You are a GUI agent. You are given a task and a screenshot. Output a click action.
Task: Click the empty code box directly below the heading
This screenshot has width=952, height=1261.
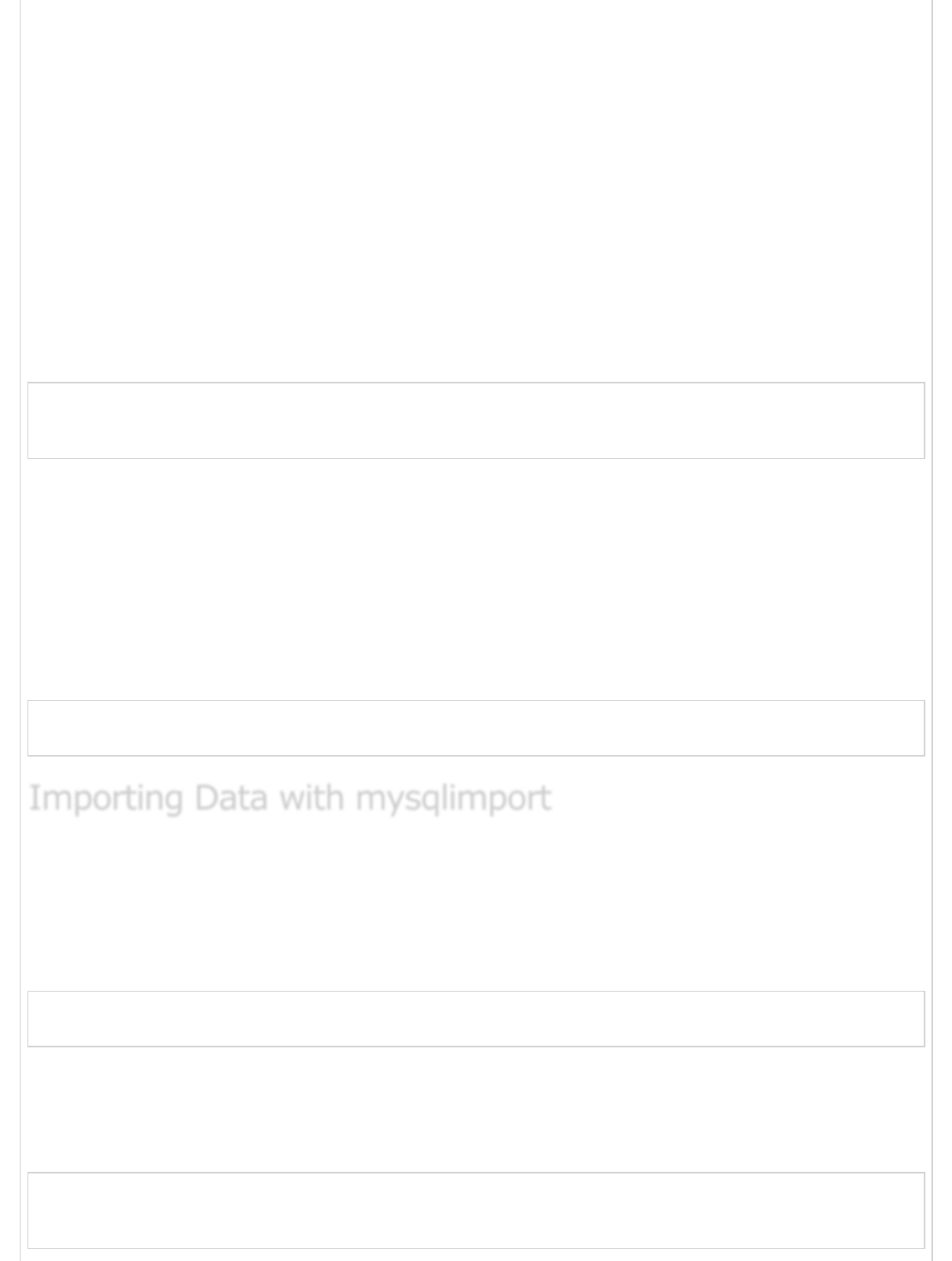point(476,1018)
